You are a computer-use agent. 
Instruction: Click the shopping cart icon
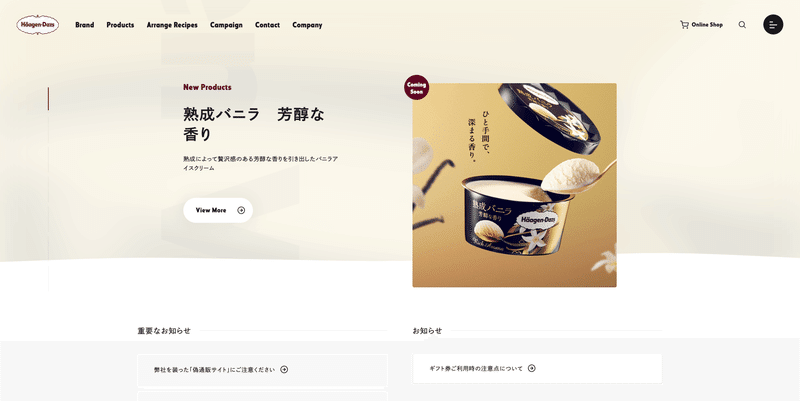pos(684,24)
